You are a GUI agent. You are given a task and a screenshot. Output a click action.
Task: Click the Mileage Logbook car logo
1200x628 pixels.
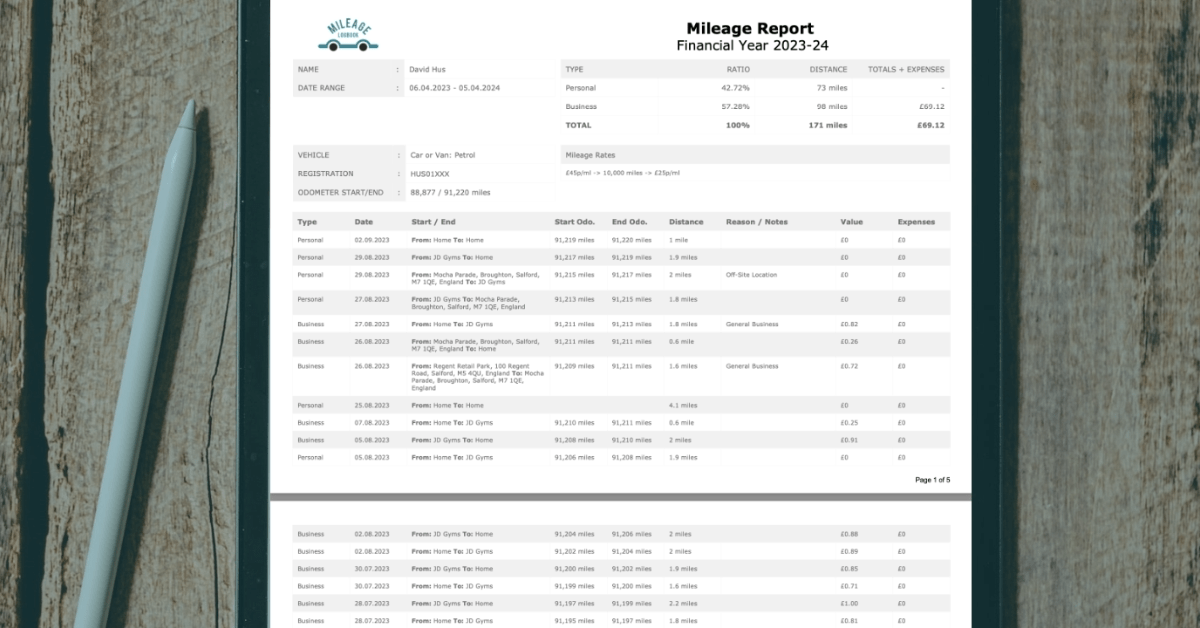(x=348, y=34)
